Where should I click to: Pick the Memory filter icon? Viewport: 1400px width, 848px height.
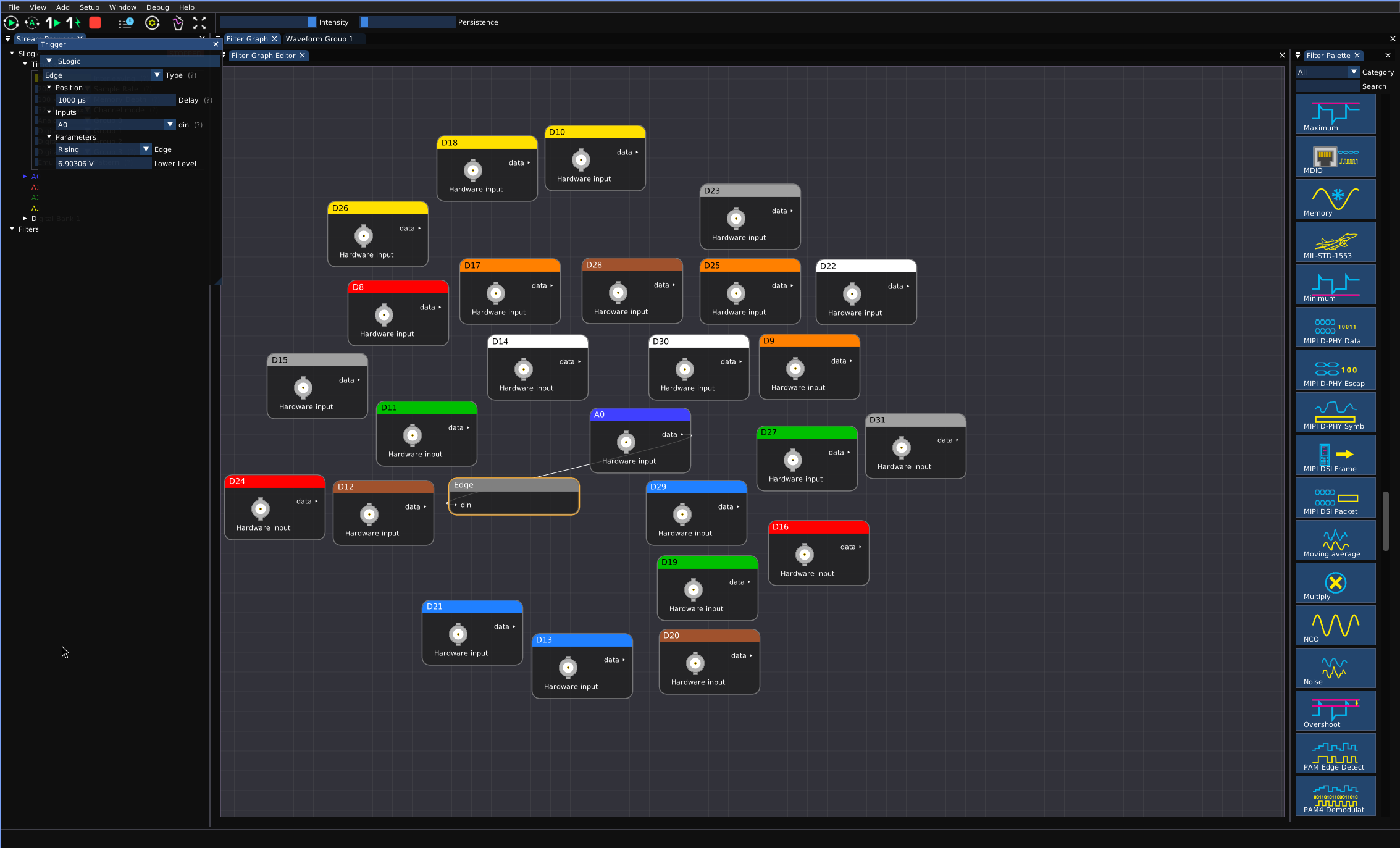(x=1335, y=199)
